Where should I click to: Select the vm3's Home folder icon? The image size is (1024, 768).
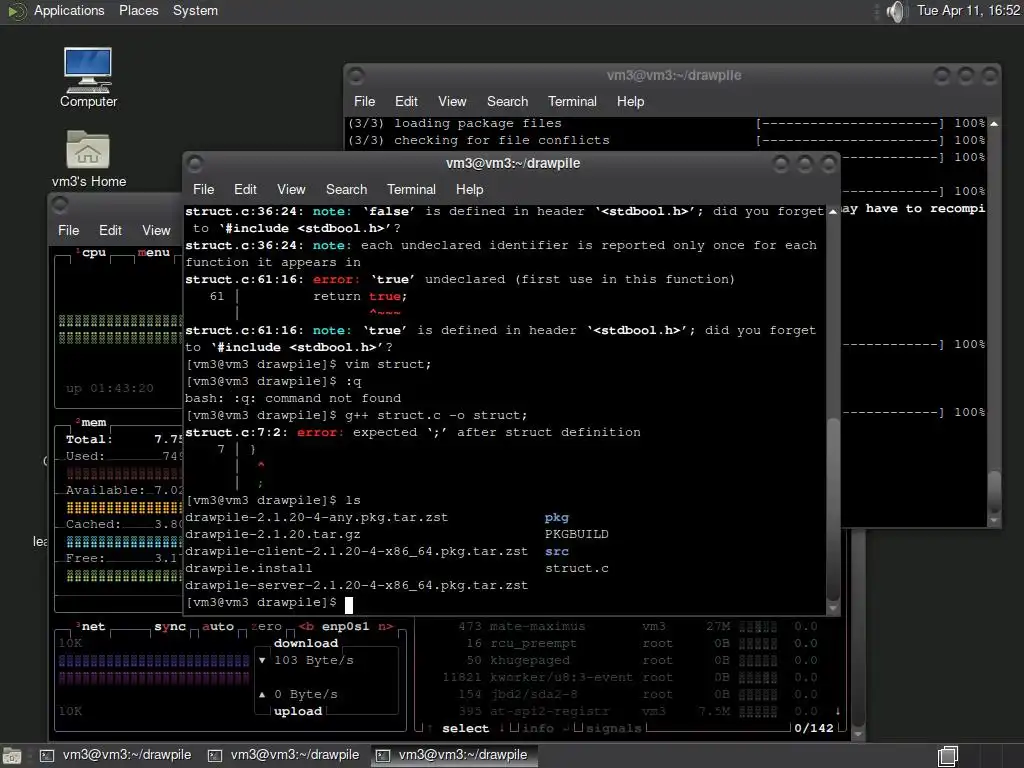tap(88, 159)
